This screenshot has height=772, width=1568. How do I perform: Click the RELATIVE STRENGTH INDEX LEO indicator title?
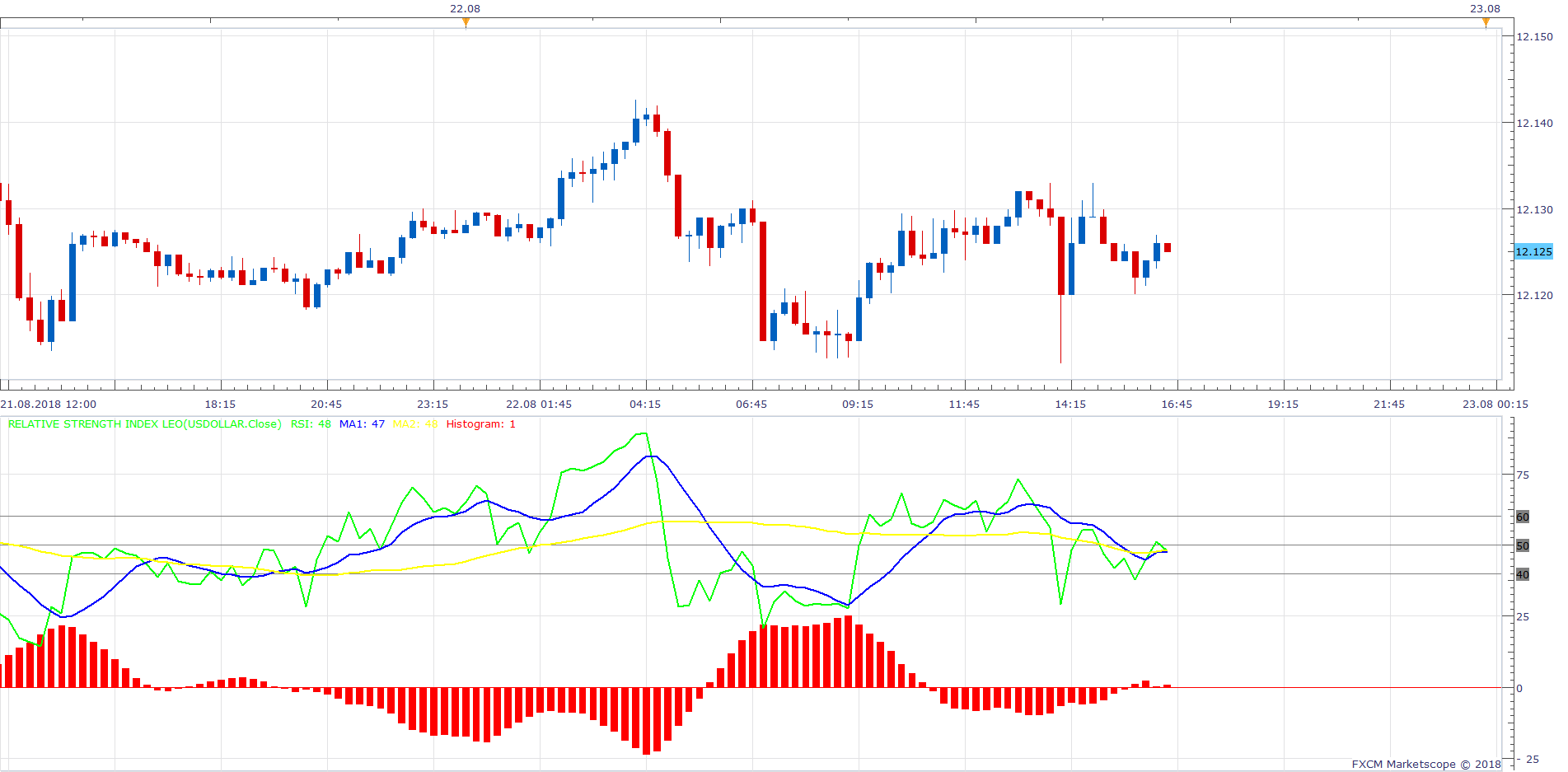144,424
